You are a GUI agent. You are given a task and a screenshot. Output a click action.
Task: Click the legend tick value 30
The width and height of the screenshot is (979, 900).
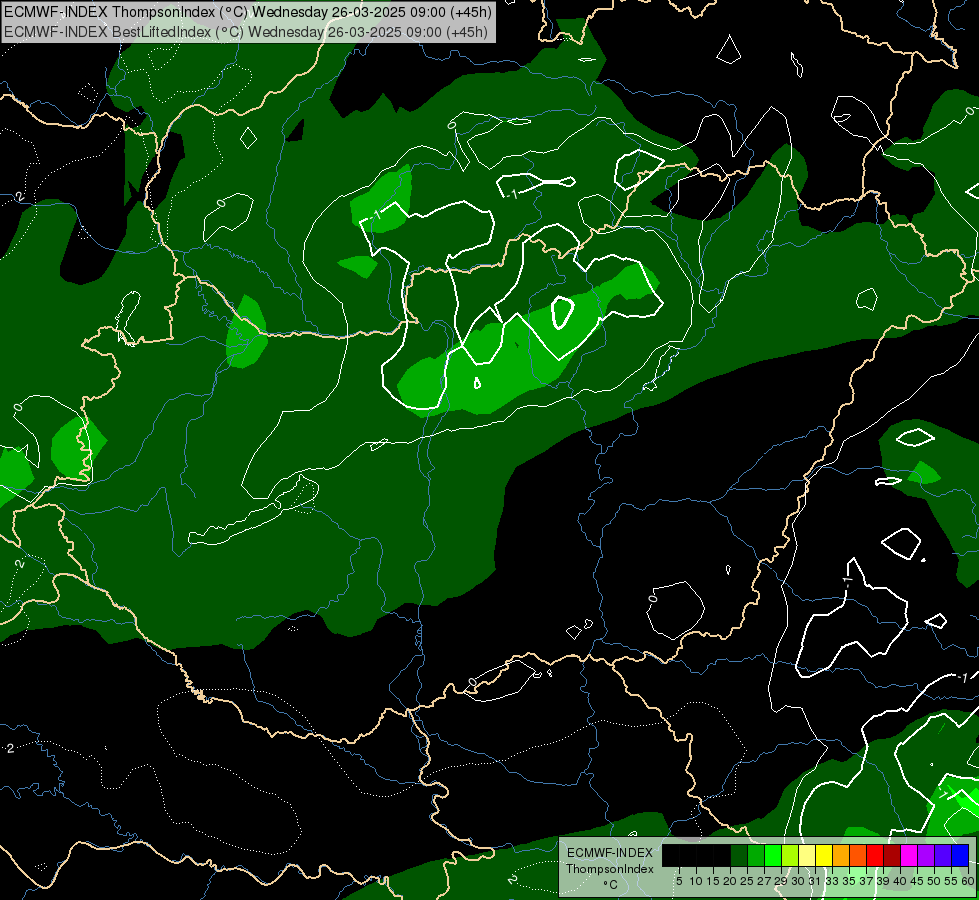[x=798, y=881]
